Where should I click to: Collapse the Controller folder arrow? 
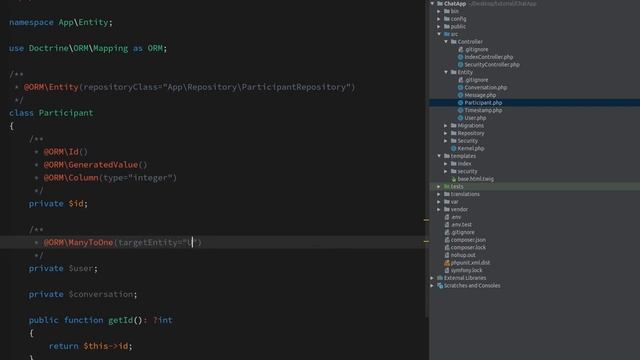click(x=446, y=42)
